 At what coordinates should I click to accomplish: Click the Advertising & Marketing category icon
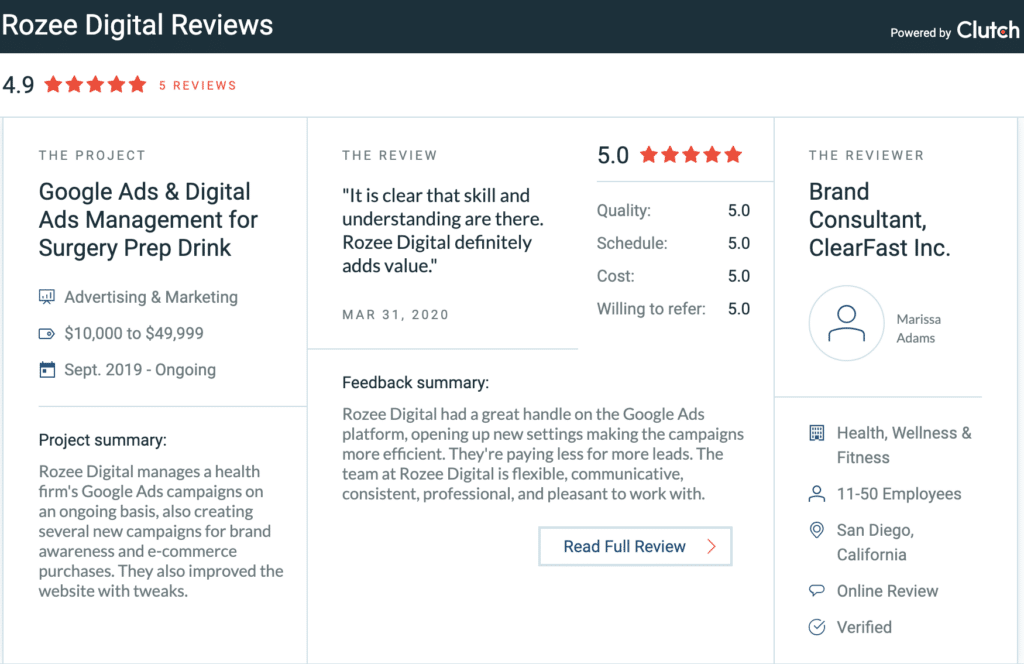click(46, 297)
